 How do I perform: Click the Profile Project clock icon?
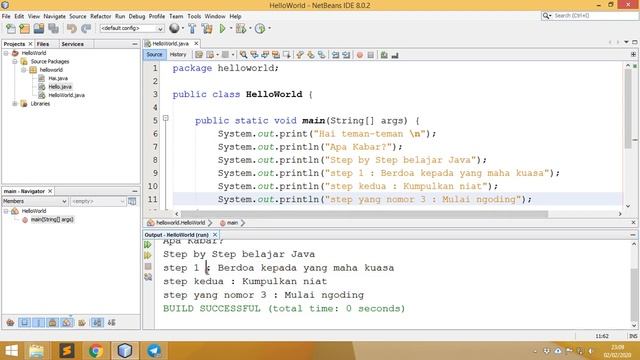tap(260, 29)
